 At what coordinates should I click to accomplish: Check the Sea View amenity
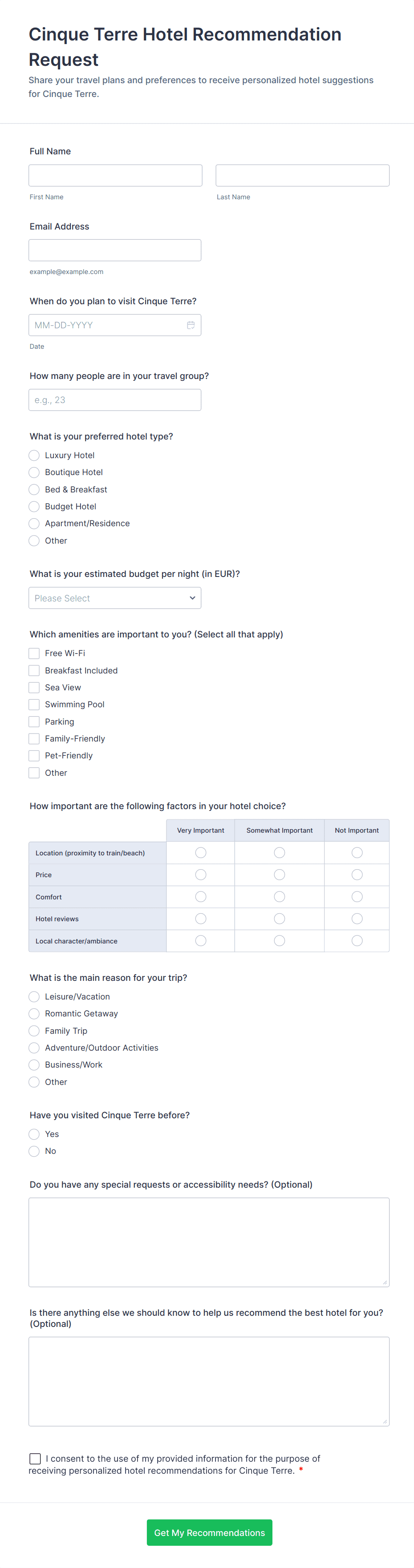tap(34, 687)
